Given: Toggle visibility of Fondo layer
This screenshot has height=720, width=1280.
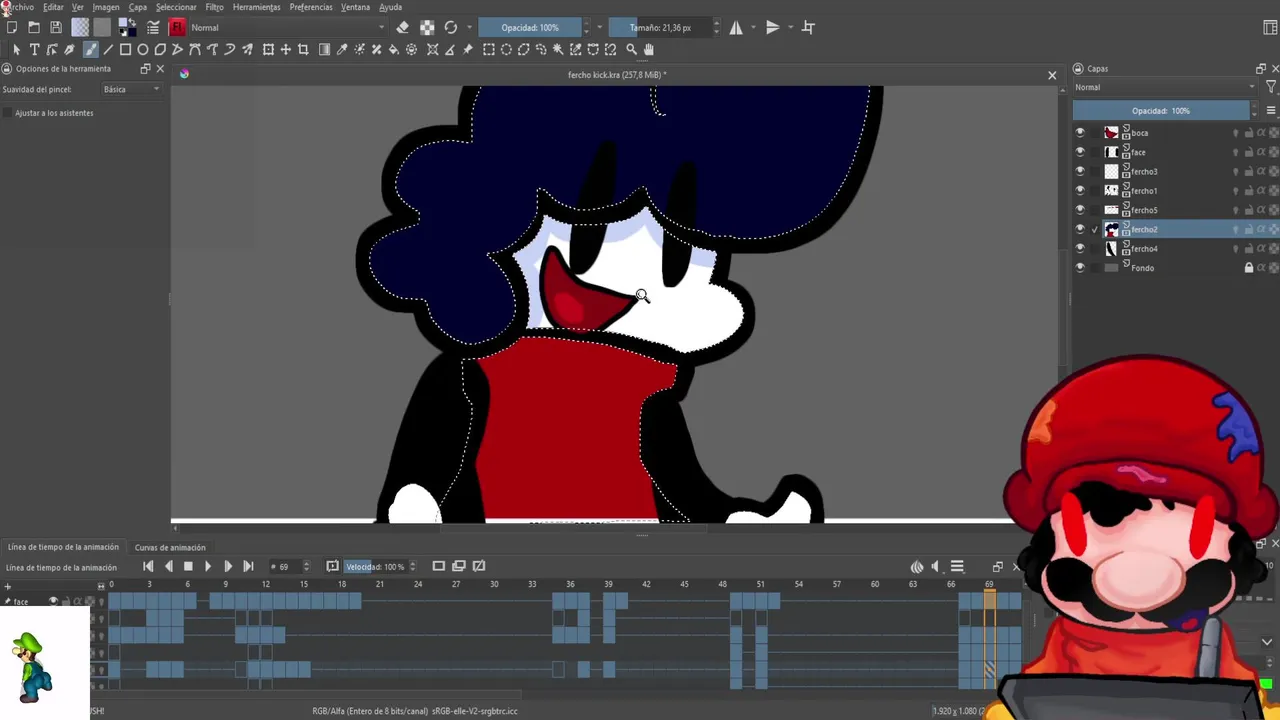Looking at the screenshot, I should [1080, 268].
